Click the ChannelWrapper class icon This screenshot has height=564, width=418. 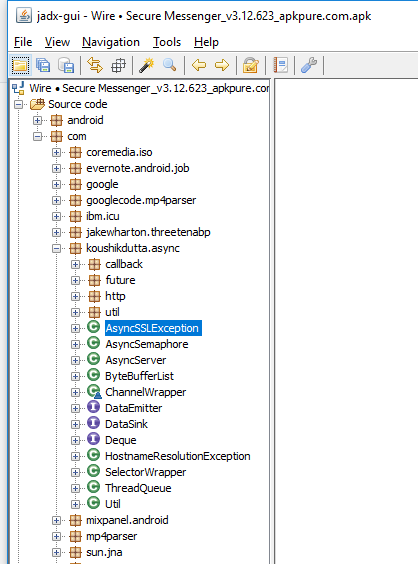coord(94,391)
